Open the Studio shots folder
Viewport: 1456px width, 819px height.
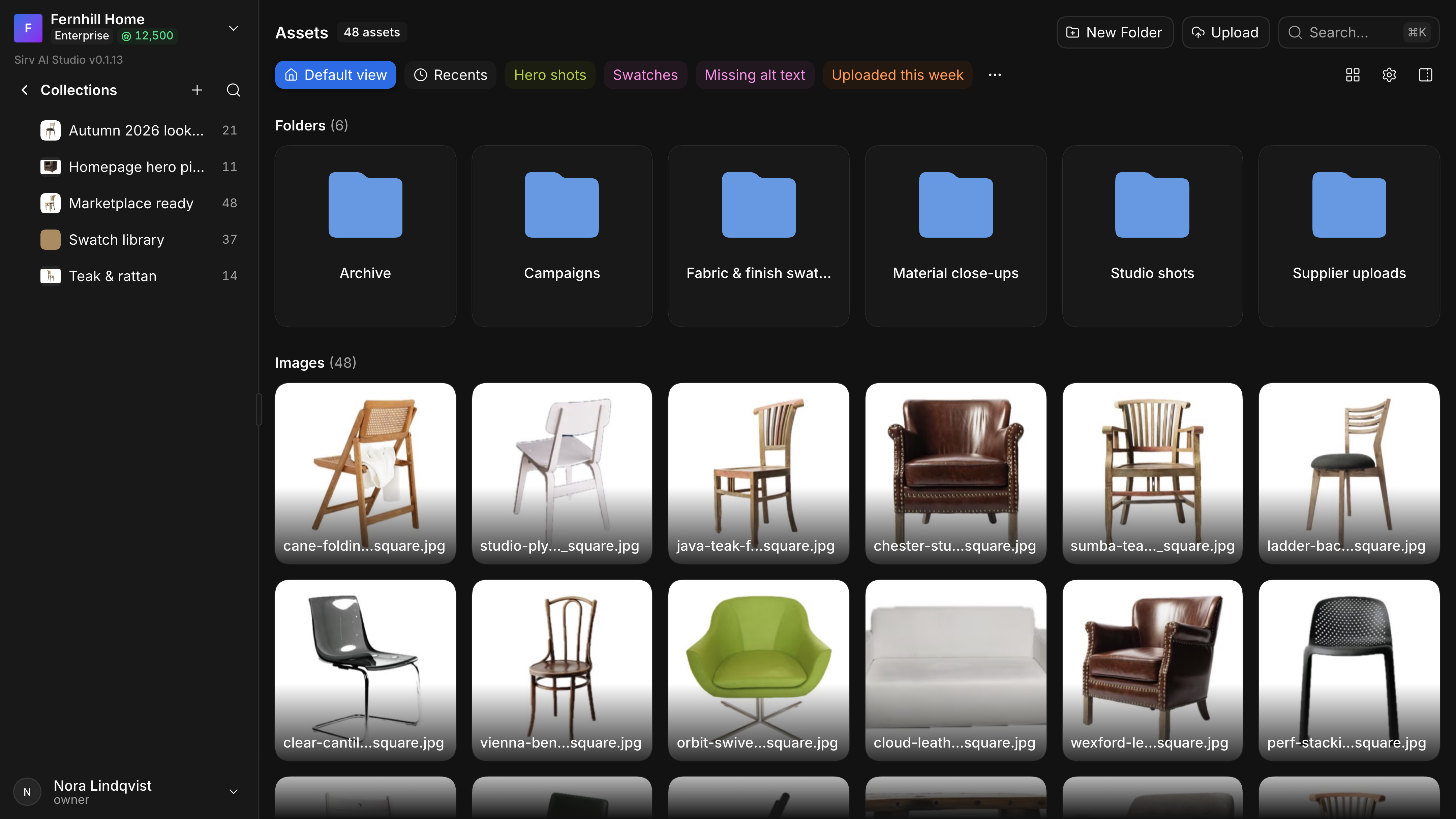(x=1152, y=236)
